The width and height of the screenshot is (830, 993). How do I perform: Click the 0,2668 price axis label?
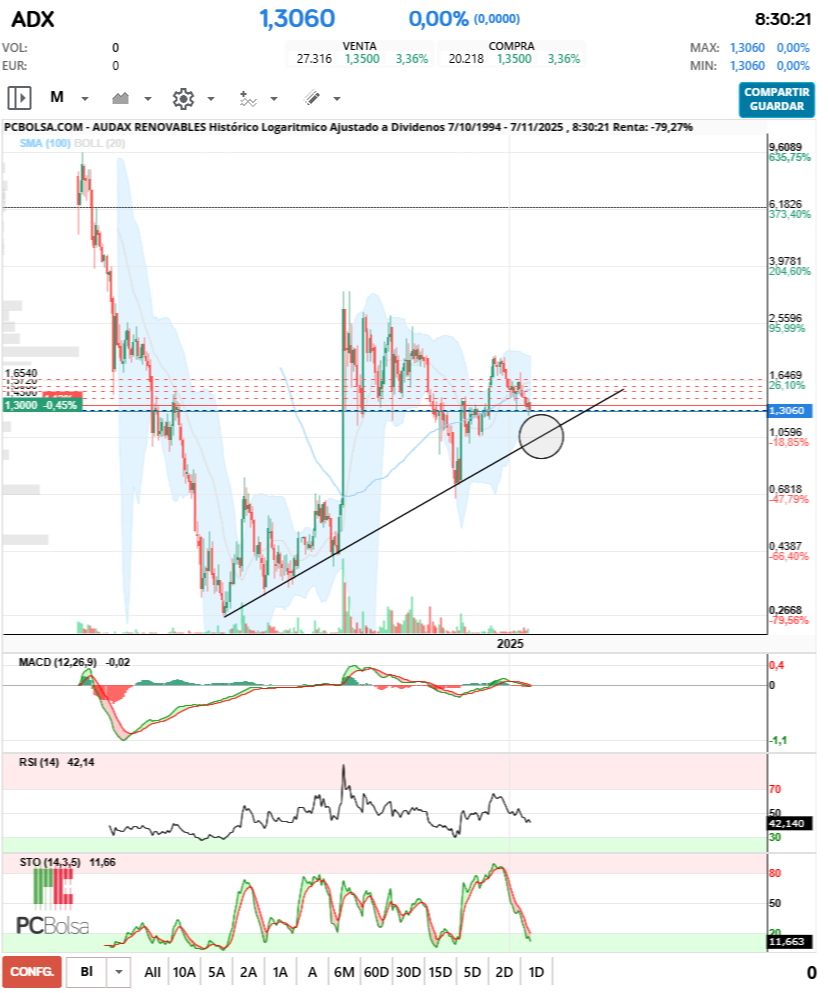click(785, 610)
